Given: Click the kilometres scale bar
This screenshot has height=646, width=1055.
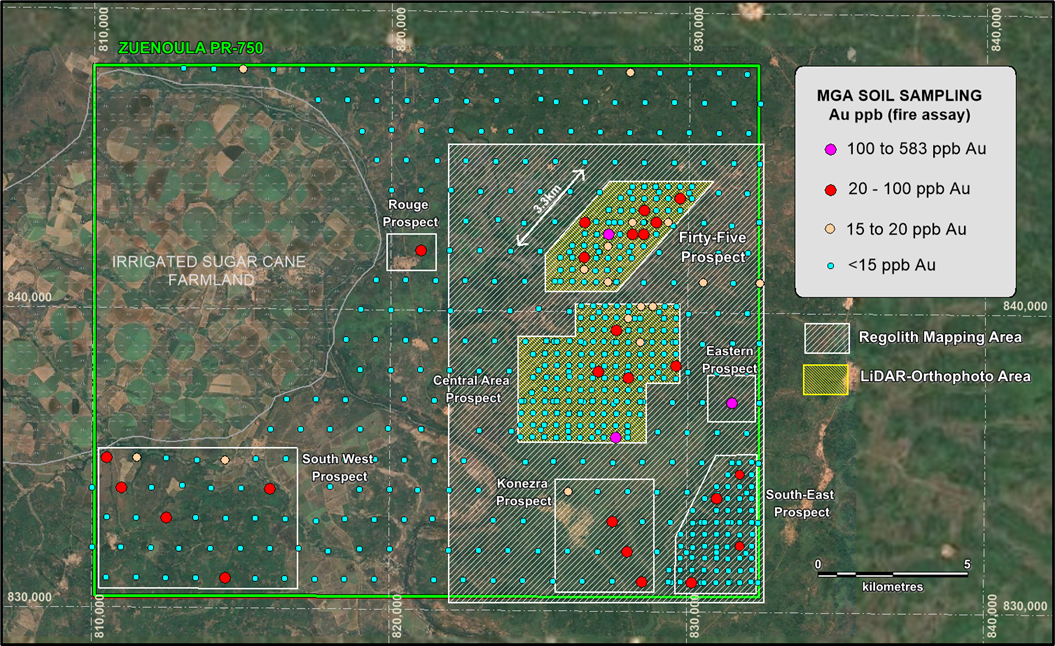Looking at the screenshot, I should pyautogui.click(x=892, y=573).
